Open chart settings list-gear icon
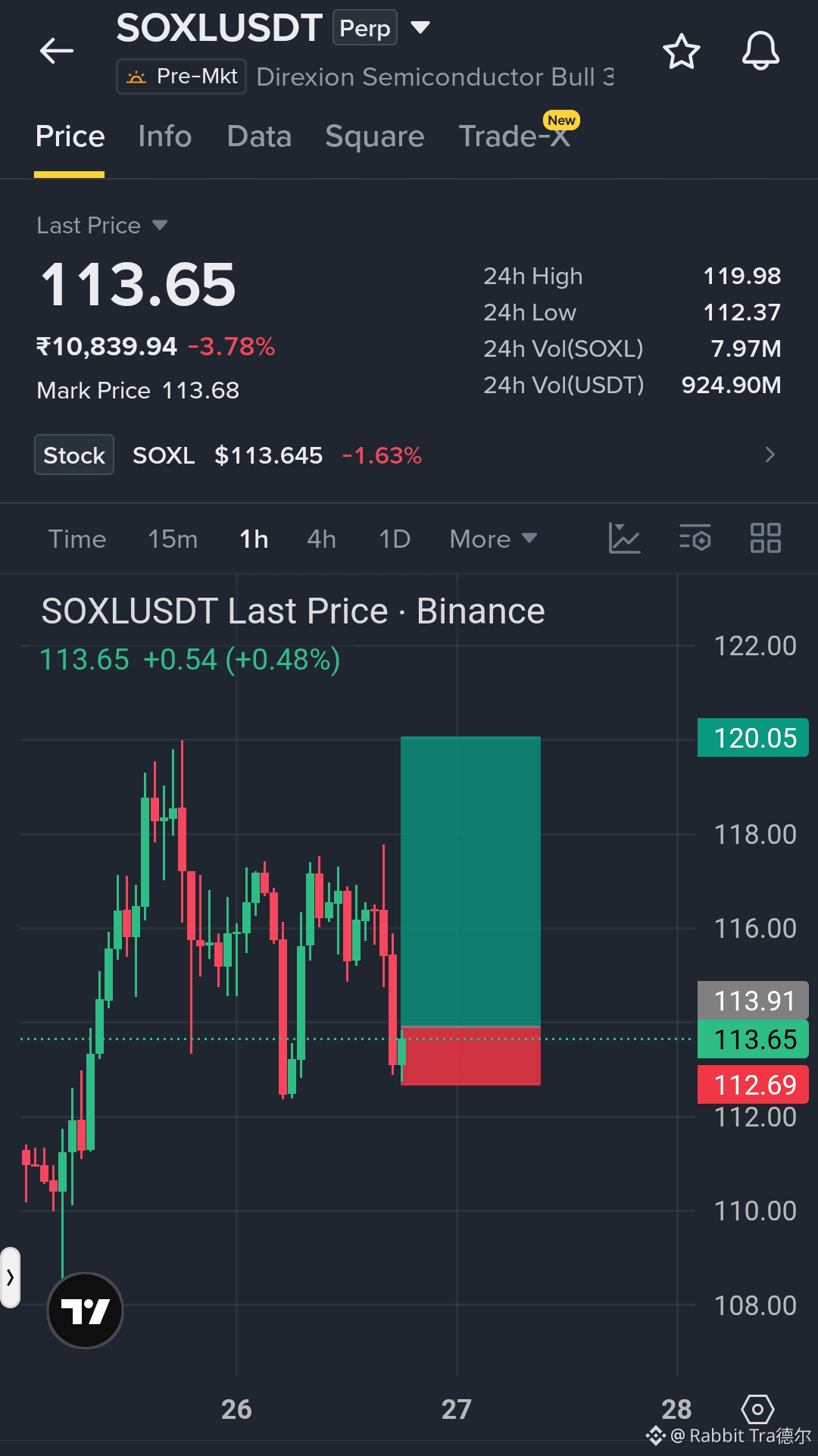The height and width of the screenshot is (1456, 818). tap(695, 539)
